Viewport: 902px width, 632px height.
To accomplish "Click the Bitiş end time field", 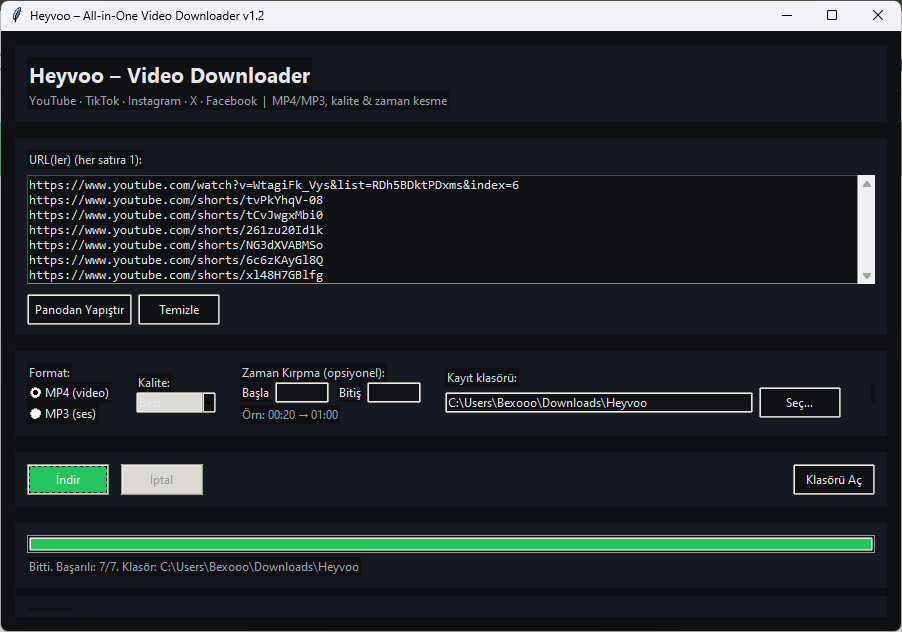I will 394,393.
